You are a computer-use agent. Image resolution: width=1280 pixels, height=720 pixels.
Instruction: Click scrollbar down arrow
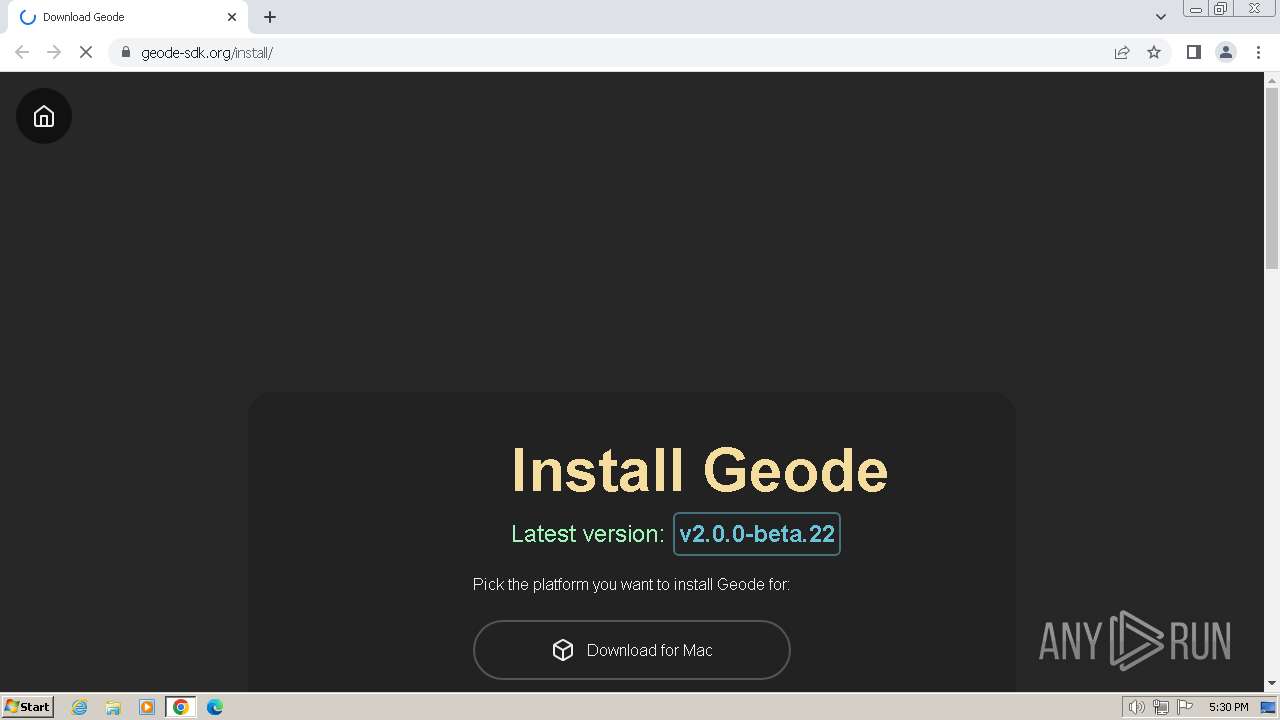click(1272, 683)
